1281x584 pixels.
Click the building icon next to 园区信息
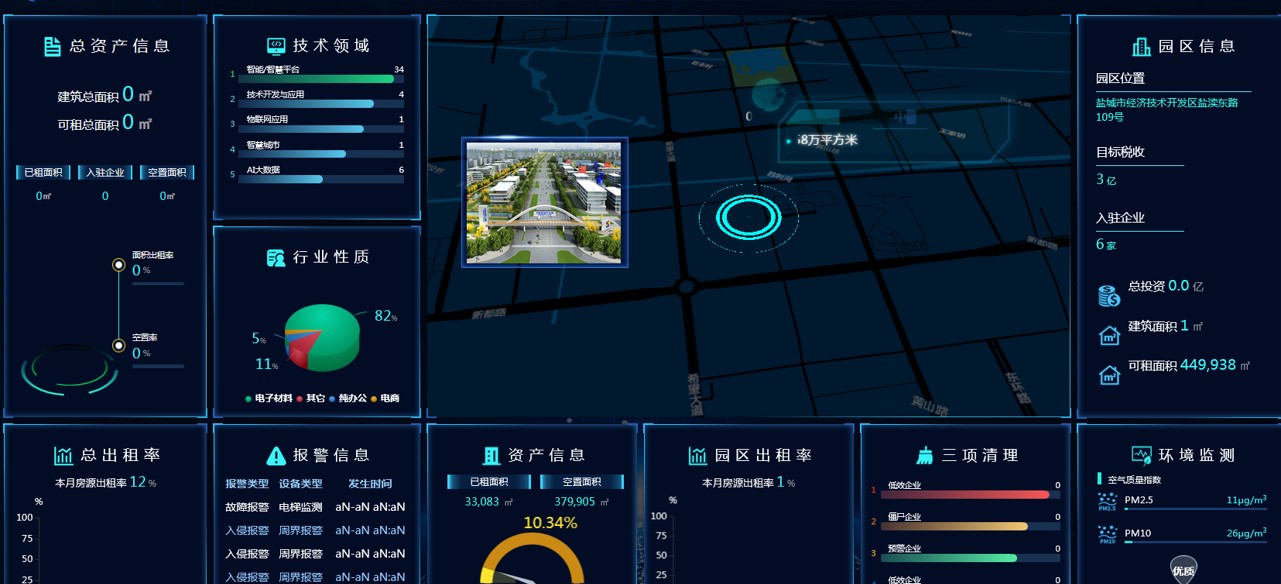click(x=1141, y=46)
